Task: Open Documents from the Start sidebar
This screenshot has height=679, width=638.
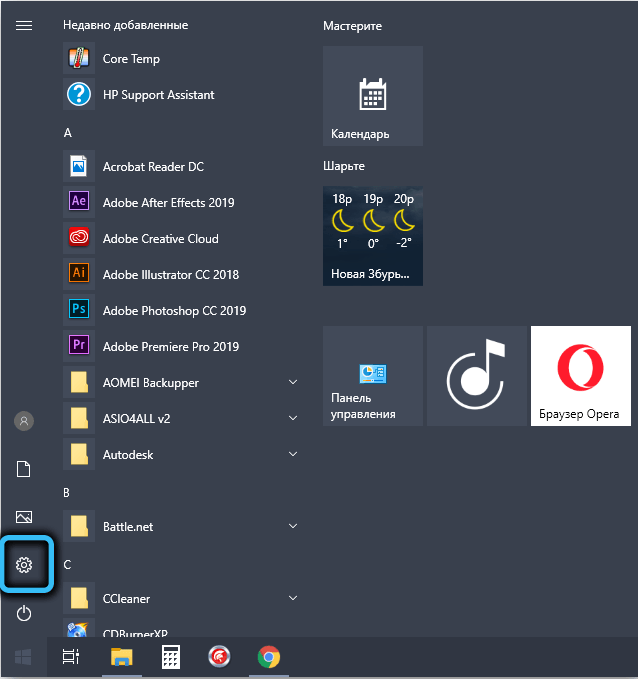Action: 24,469
